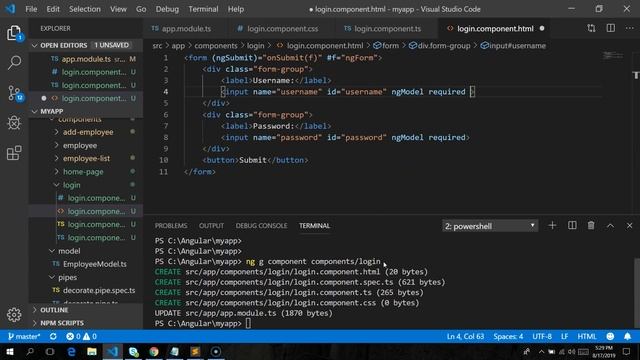Click the editor minimap
This screenshot has height=360, width=640.
(613, 56)
